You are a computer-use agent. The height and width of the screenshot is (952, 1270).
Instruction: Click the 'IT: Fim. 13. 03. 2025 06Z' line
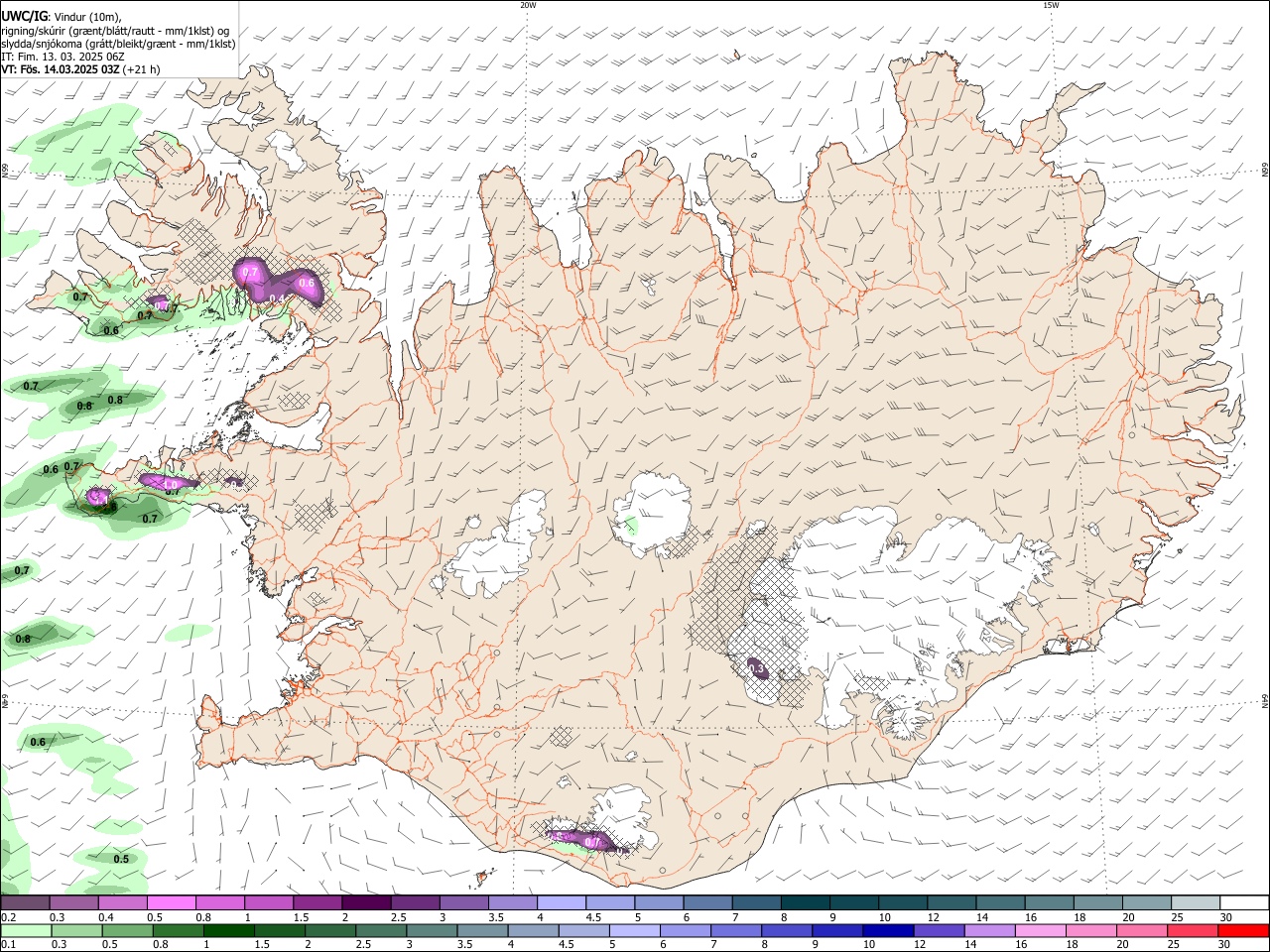63,57
